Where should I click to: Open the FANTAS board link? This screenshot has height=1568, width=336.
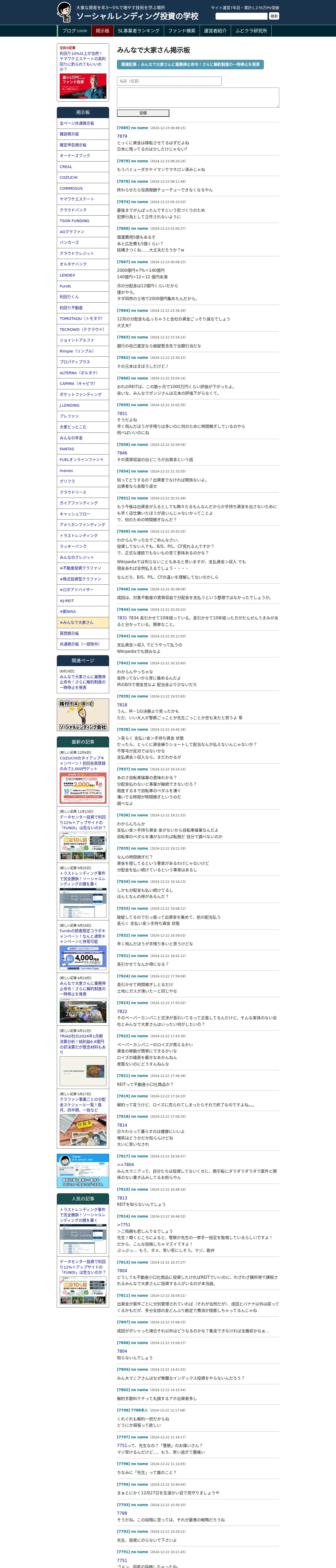[83, 449]
